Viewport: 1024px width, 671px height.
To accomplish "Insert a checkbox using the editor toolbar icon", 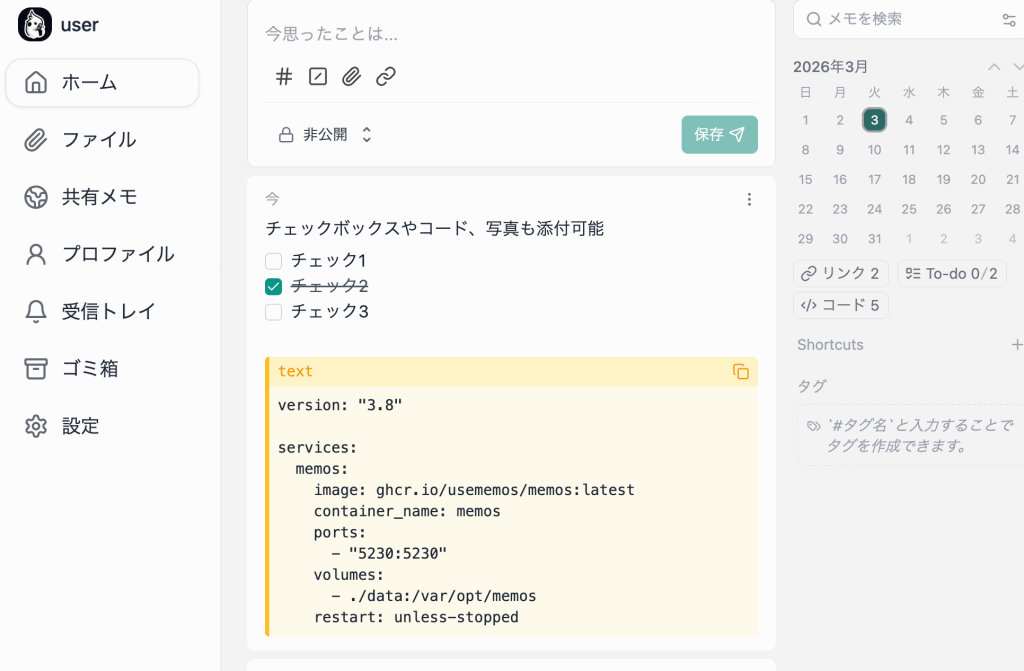I will pyautogui.click(x=318, y=77).
